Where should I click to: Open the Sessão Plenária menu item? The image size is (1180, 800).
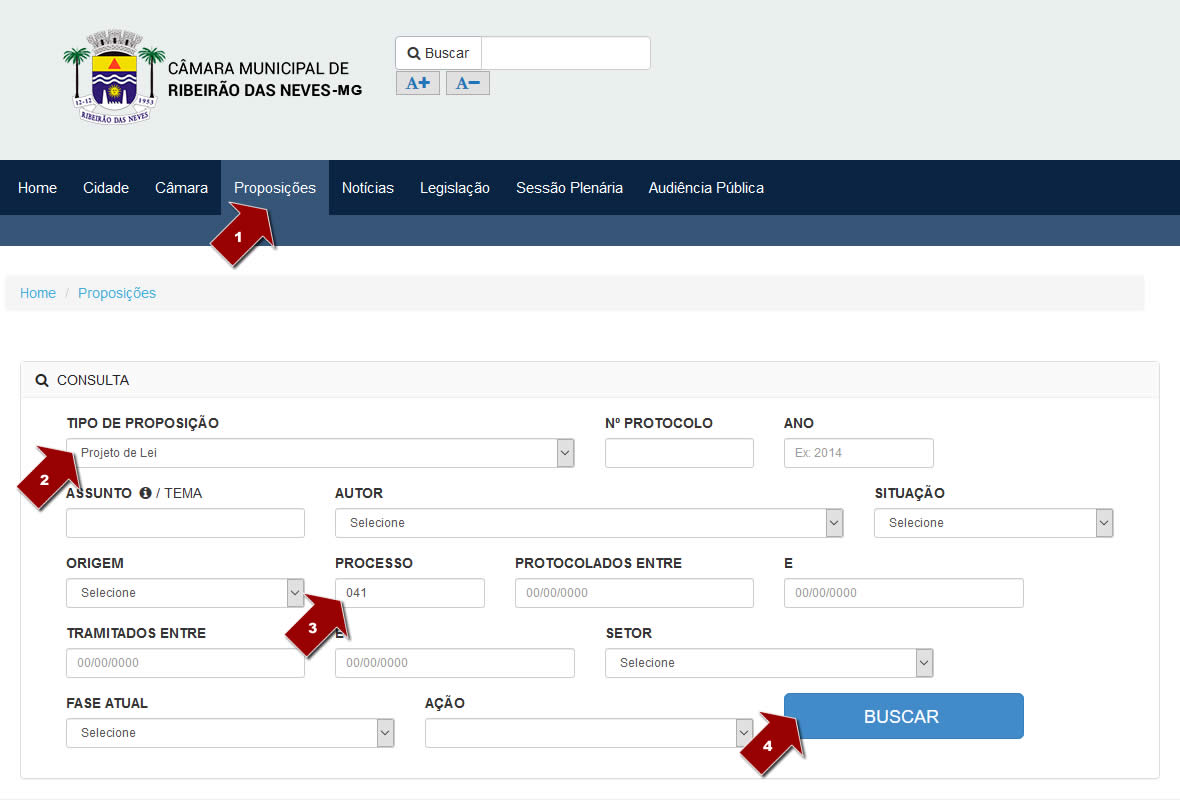pyautogui.click(x=569, y=188)
